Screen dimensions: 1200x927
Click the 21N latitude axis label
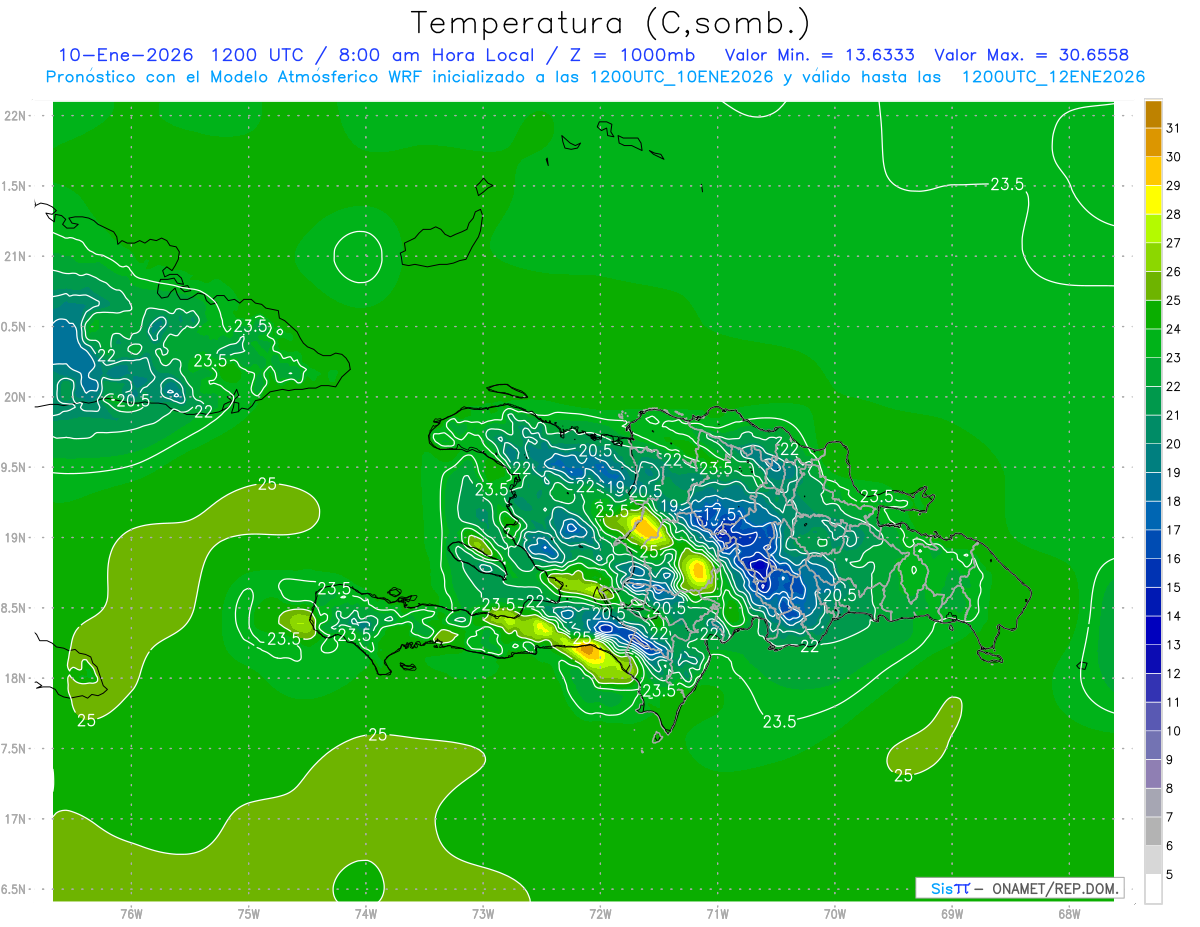pos(15,256)
